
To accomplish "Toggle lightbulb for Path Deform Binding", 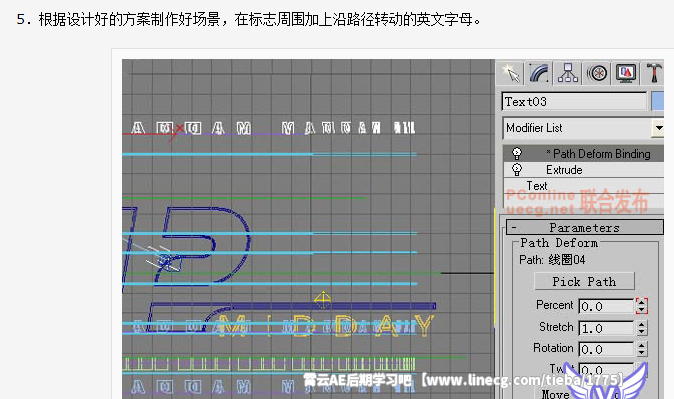I will click(x=517, y=153).
